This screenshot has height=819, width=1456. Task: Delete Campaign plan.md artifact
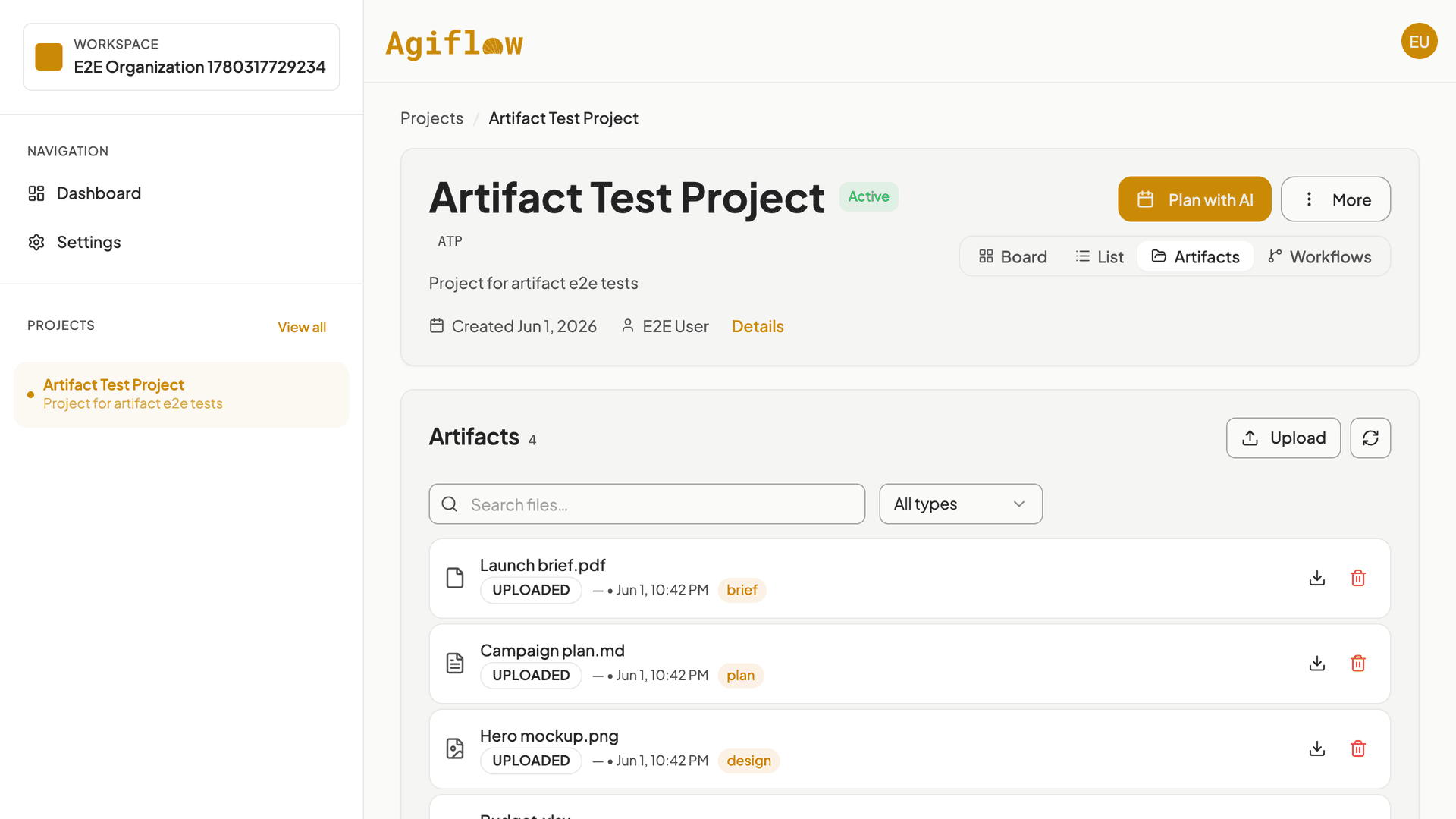(x=1358, y=664)
